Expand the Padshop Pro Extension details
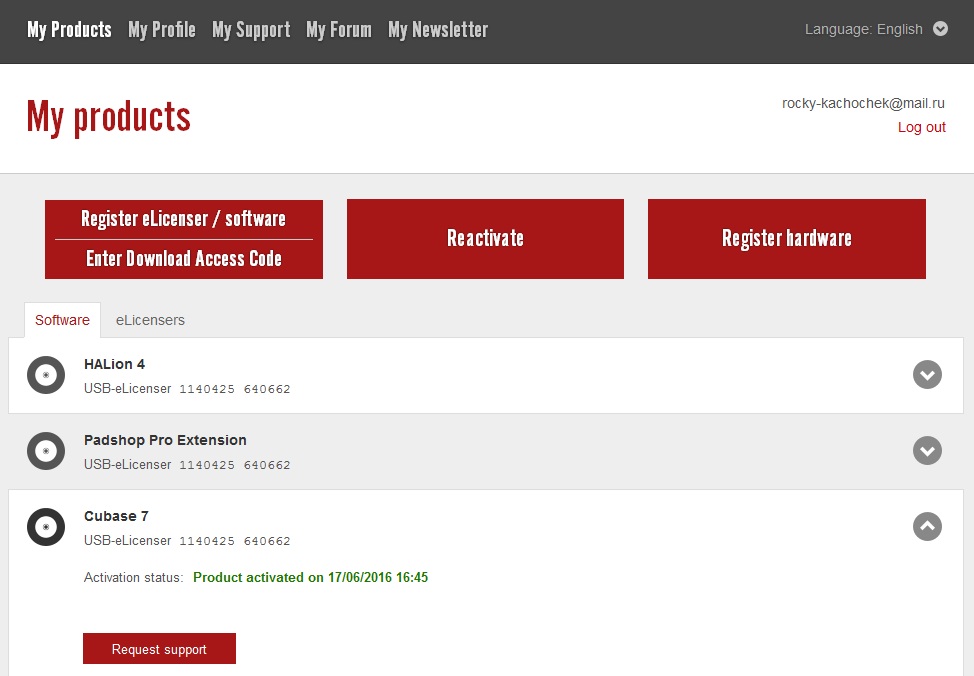This screenshot has height=676, width=974. pos(927,451)
